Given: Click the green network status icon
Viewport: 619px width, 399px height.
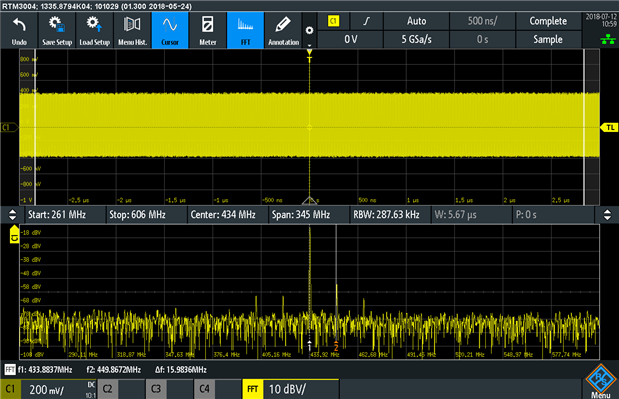Looking at the screenshot, I should pos(608,39).
